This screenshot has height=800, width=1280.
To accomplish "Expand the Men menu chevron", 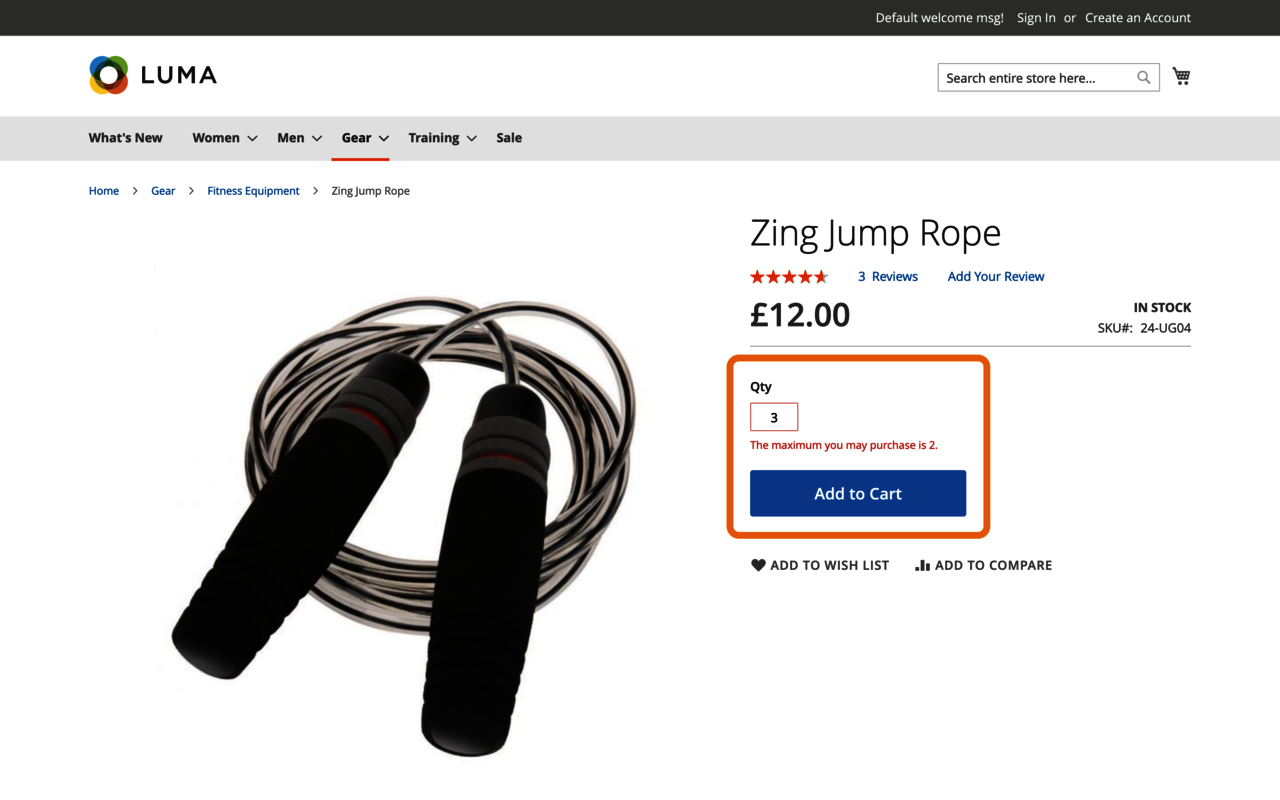I will pos(316,139).
